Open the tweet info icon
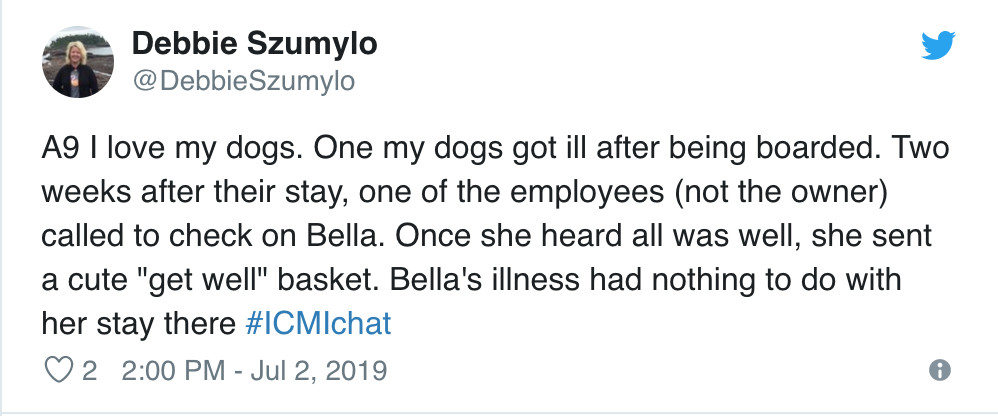 (938, 371)
